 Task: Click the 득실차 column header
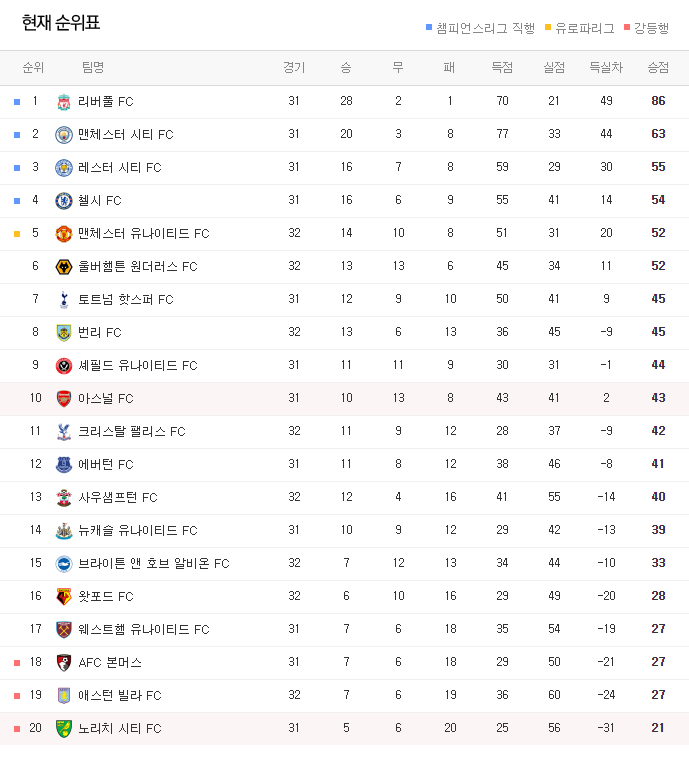(x=606, y=68)
